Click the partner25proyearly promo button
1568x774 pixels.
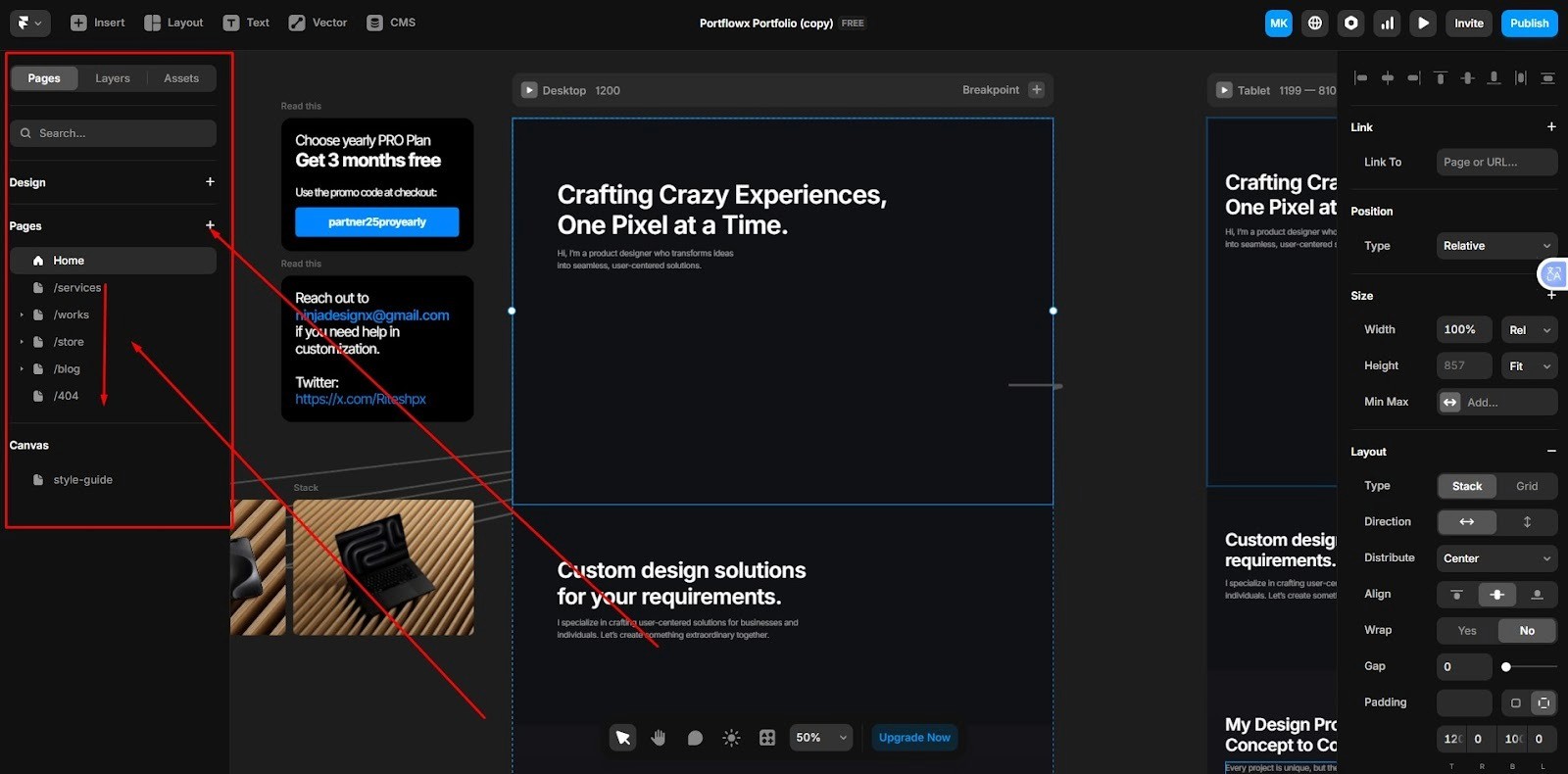coord(377,222)
